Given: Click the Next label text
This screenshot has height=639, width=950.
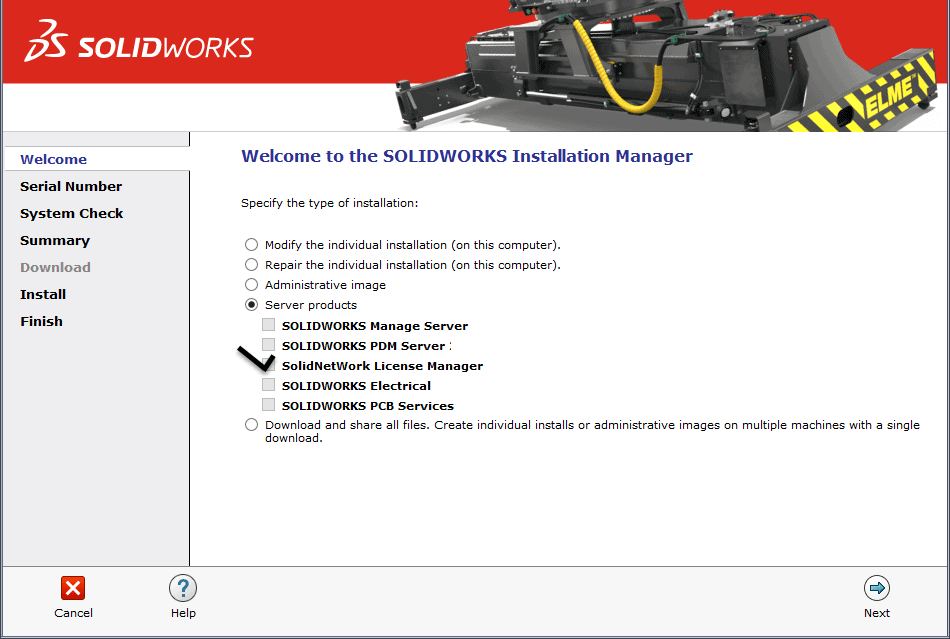Looking at the screenshot, I should pos(877,613).
